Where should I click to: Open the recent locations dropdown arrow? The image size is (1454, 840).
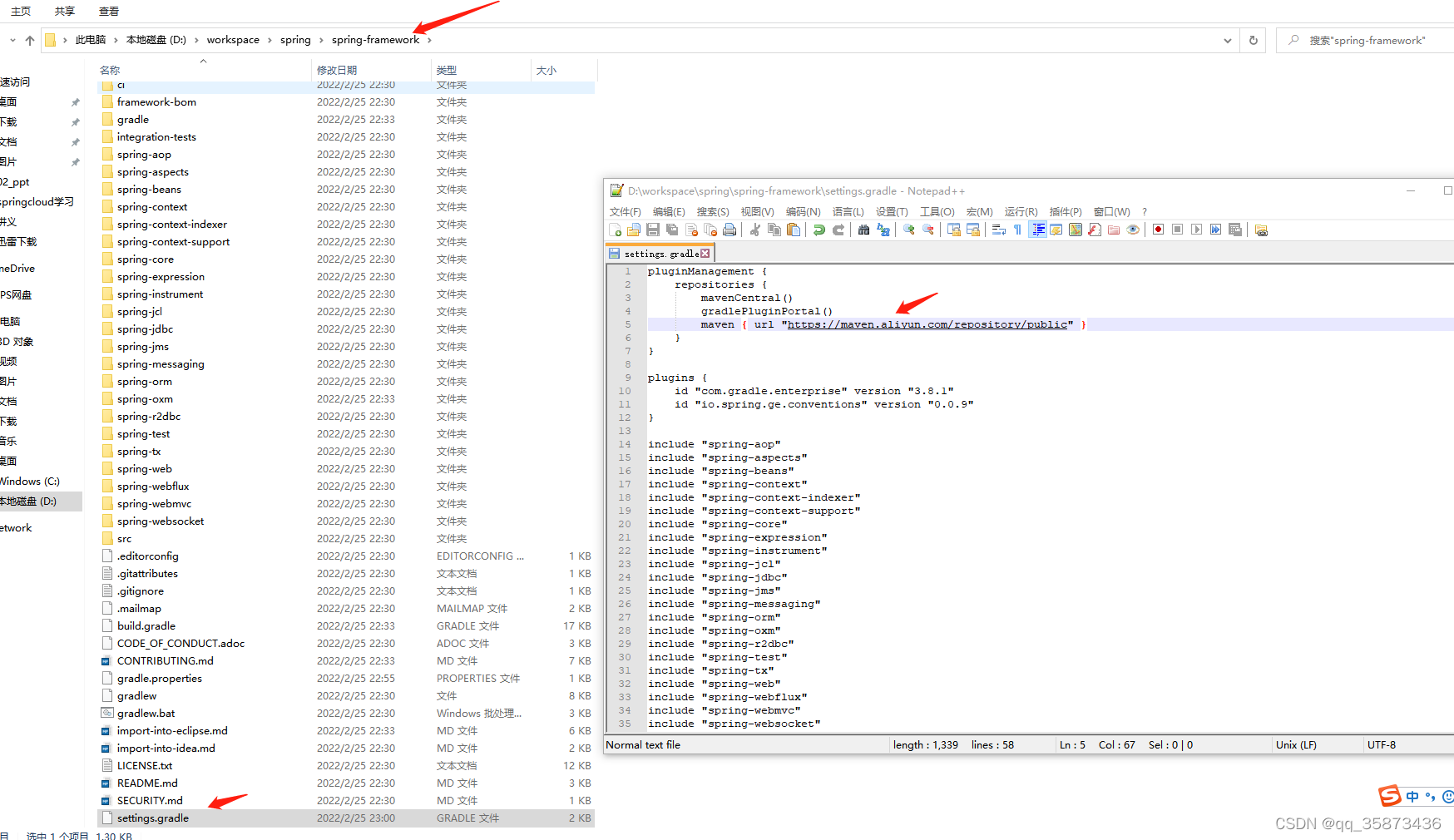12,40
